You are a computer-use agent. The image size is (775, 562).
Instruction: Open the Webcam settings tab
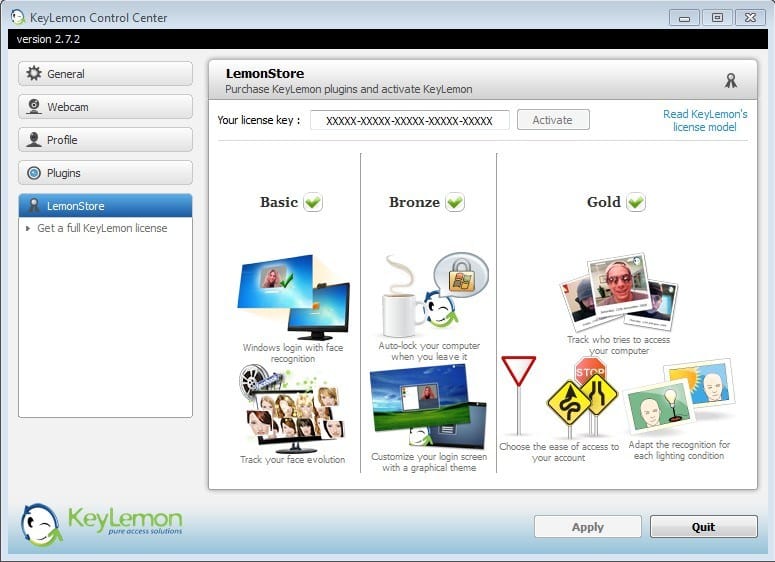pos(105,107)
